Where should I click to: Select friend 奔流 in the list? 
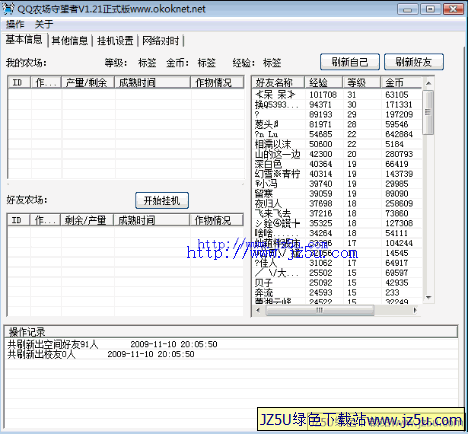337,293
